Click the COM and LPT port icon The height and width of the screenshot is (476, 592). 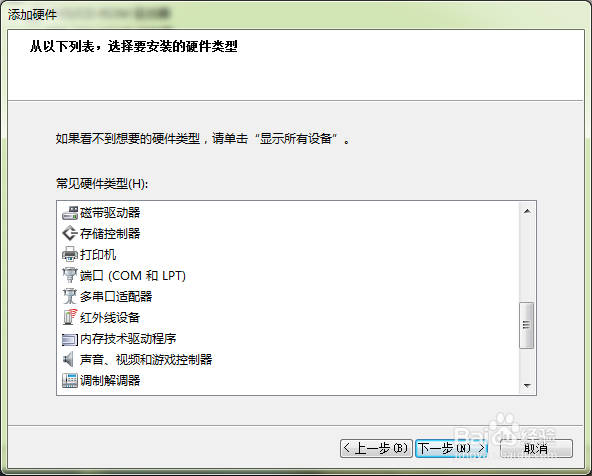[70, 276]
